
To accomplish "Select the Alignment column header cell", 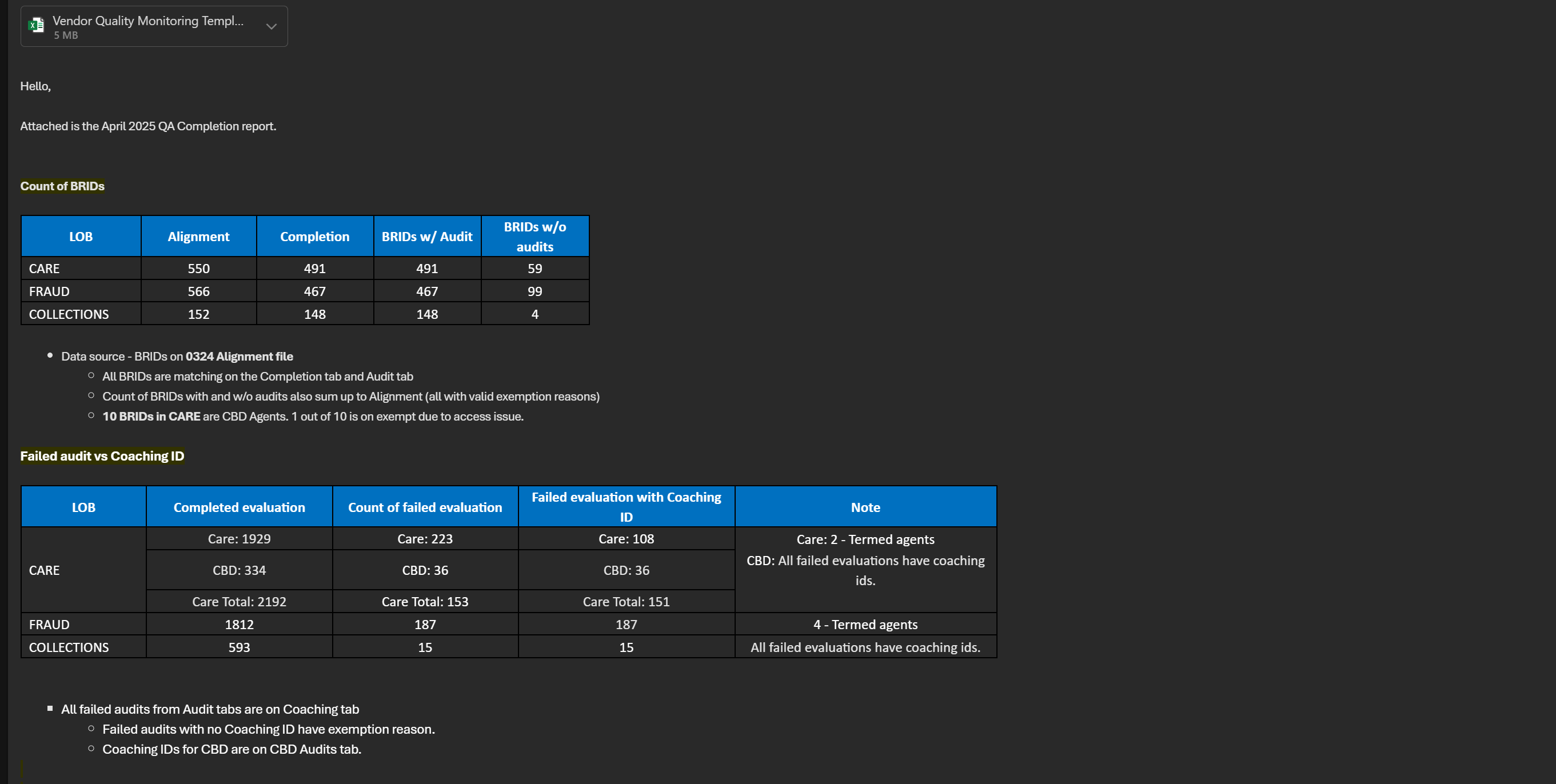I will point(198,237).
